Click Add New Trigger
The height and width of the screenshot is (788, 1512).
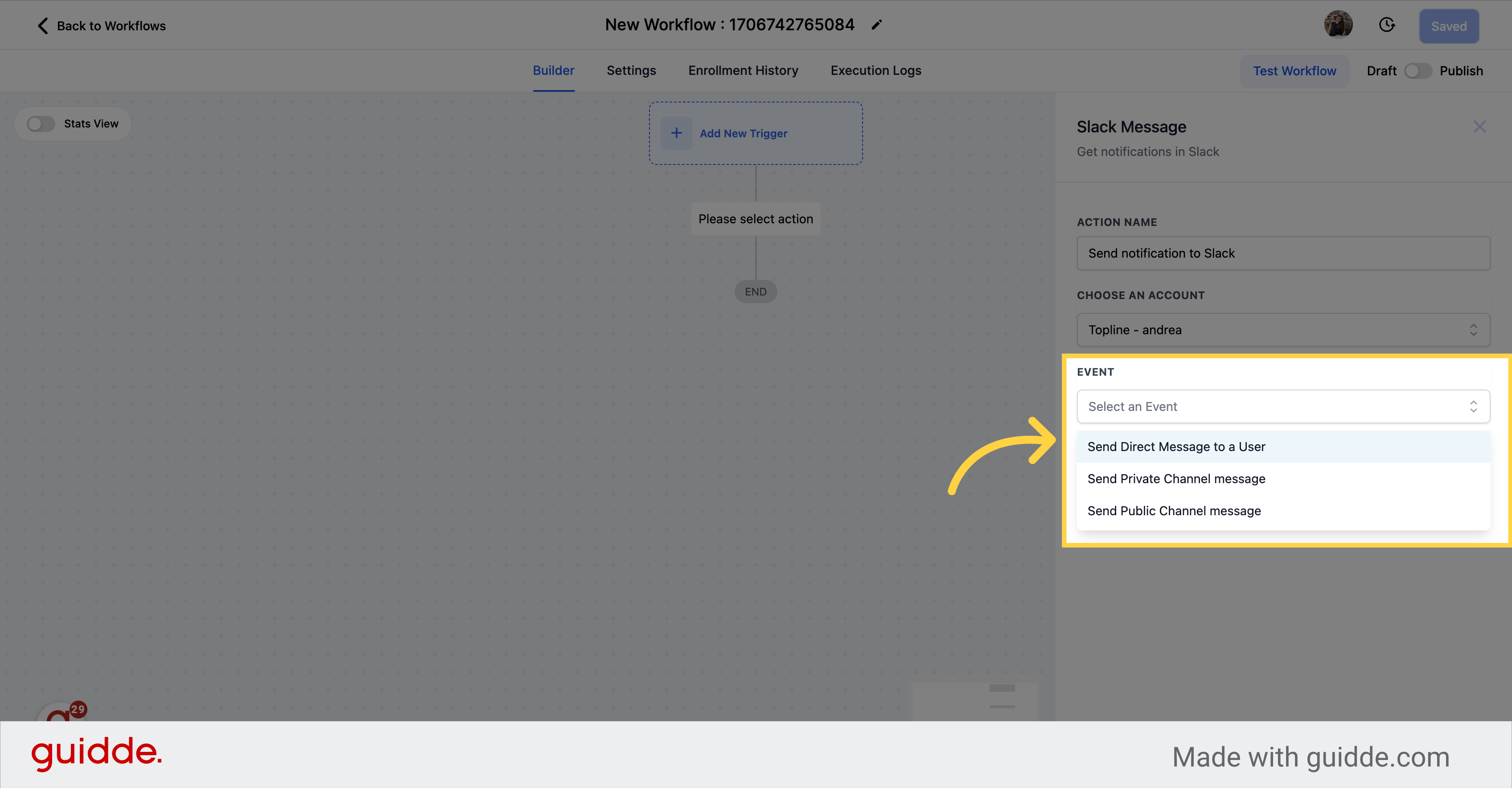click(756, 133)
